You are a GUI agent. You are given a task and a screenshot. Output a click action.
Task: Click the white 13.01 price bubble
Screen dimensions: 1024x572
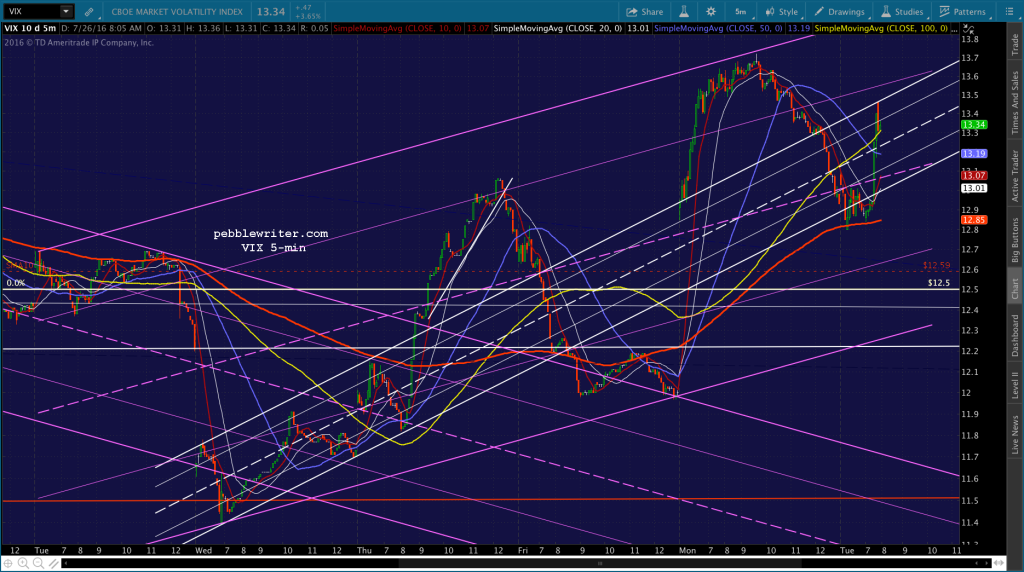(974, 188)
